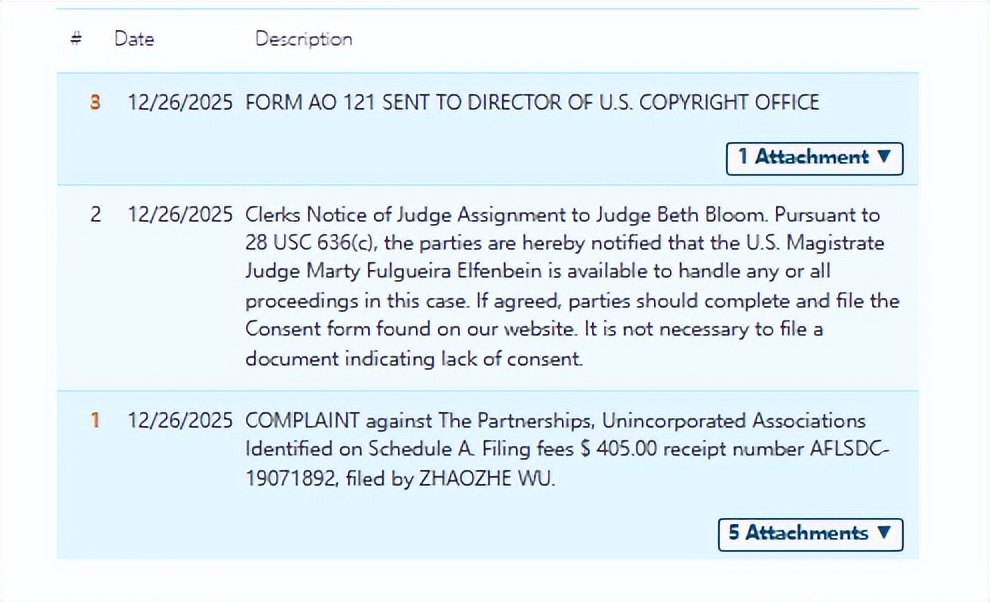
Task: Expand the '5 Attachments' dropdown
Action: point(810,533)
